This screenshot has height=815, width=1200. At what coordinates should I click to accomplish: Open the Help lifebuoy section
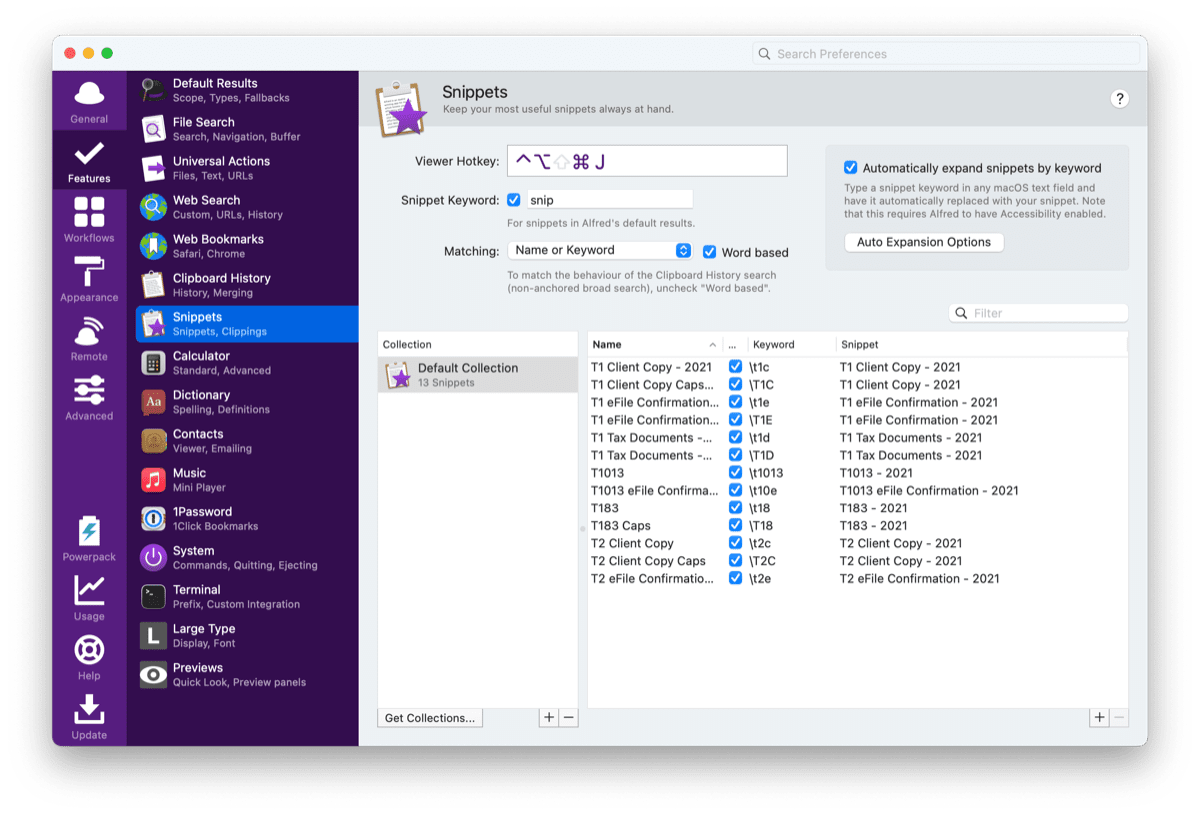tap(89, 657)
